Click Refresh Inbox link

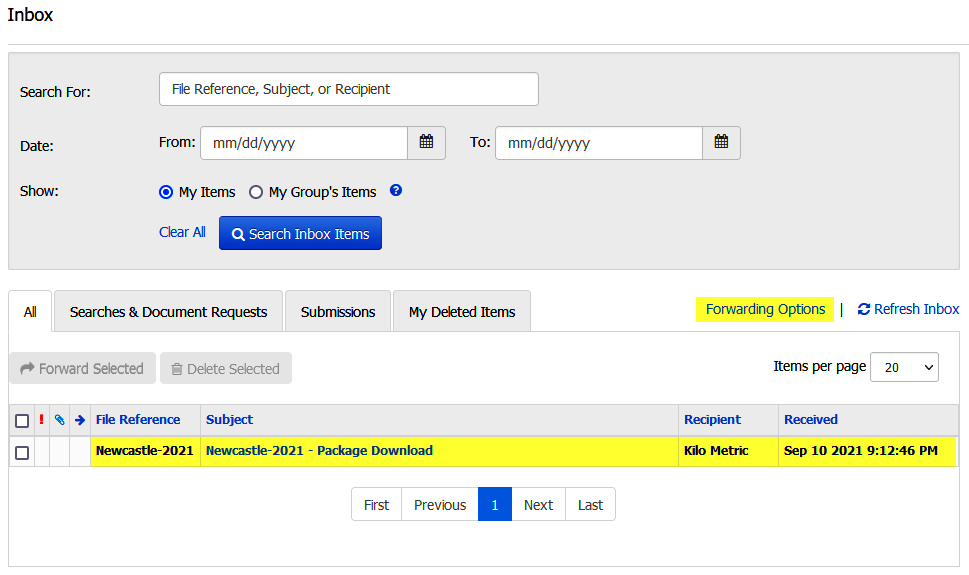click(x=908, y=309)
